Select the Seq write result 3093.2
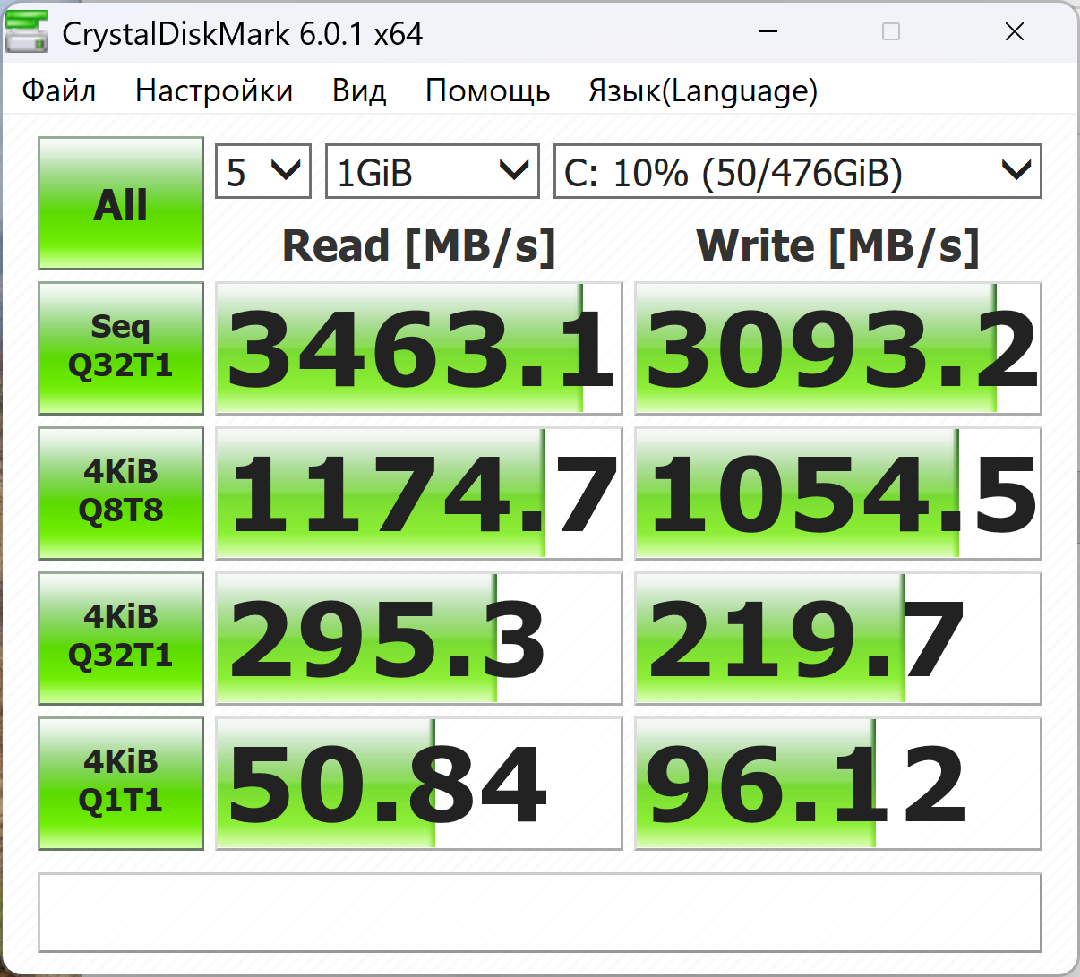 point(838,349)
